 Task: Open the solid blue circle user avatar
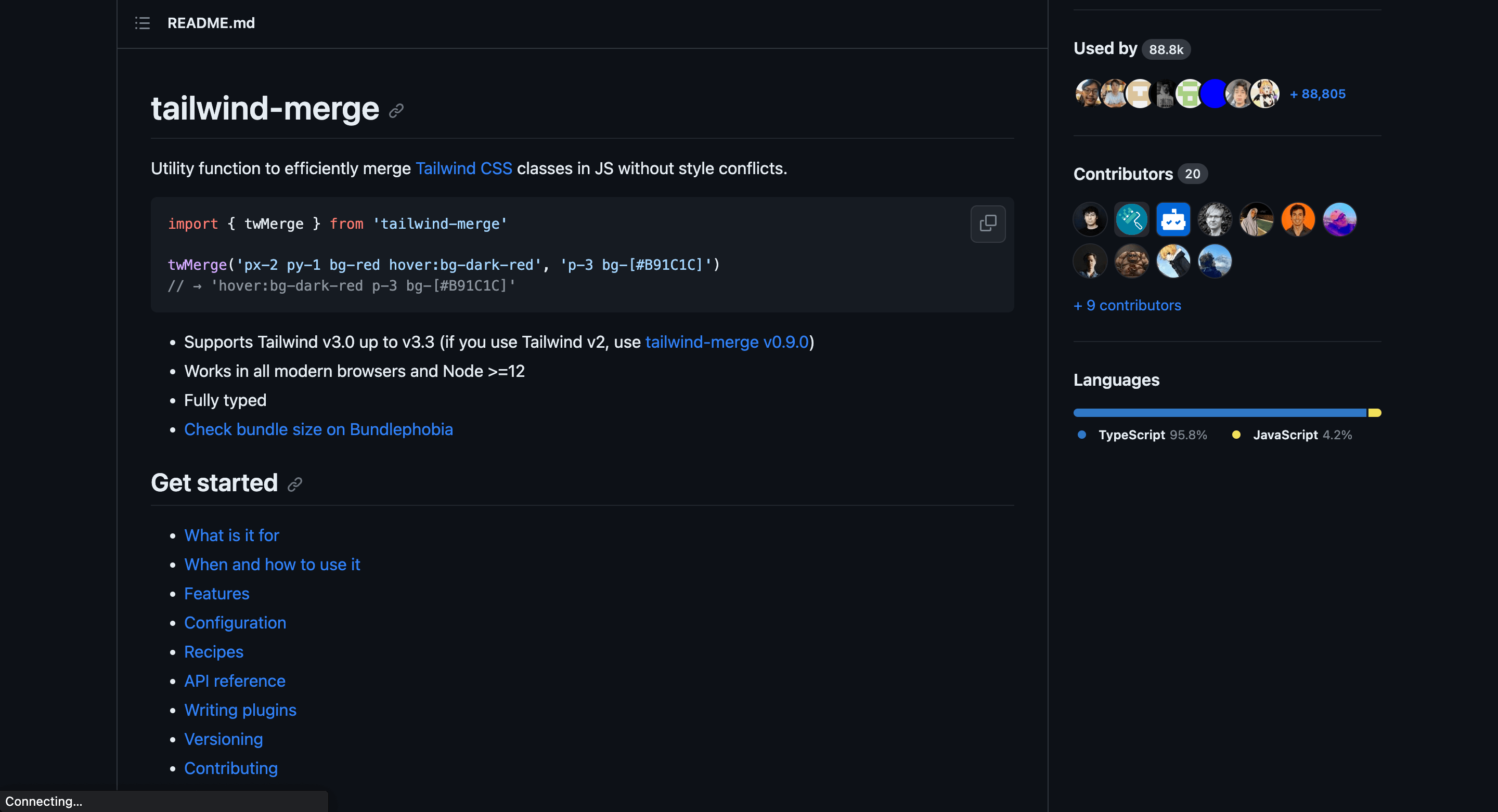[1214, 94]
